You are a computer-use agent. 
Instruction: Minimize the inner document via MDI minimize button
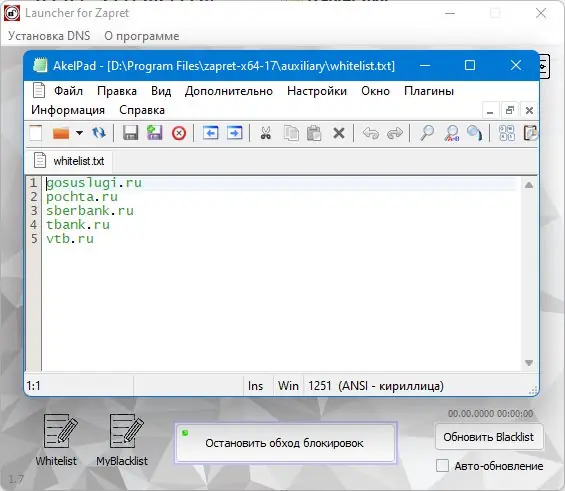(490, 110)
